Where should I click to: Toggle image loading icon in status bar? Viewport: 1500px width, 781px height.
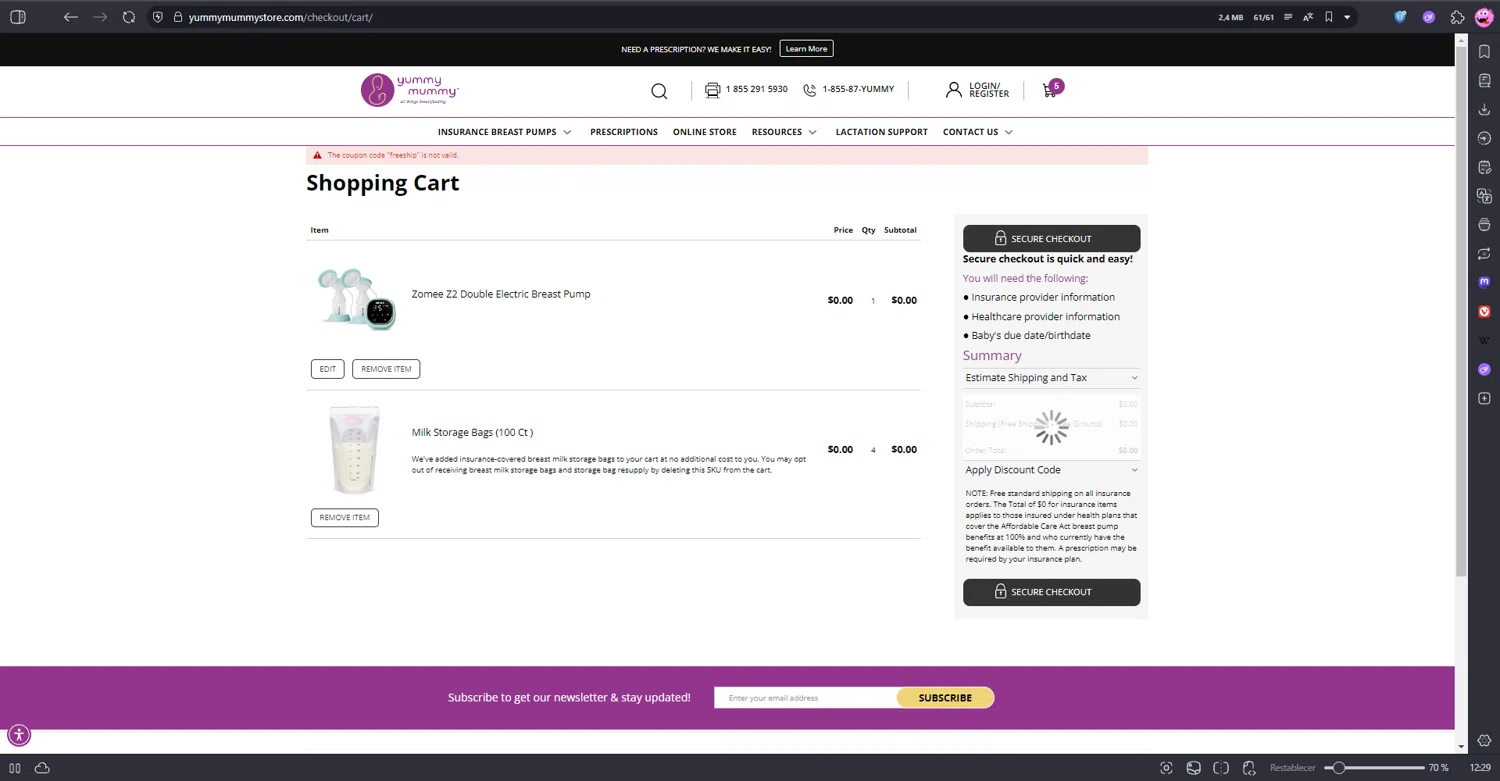click(1194, 768)
